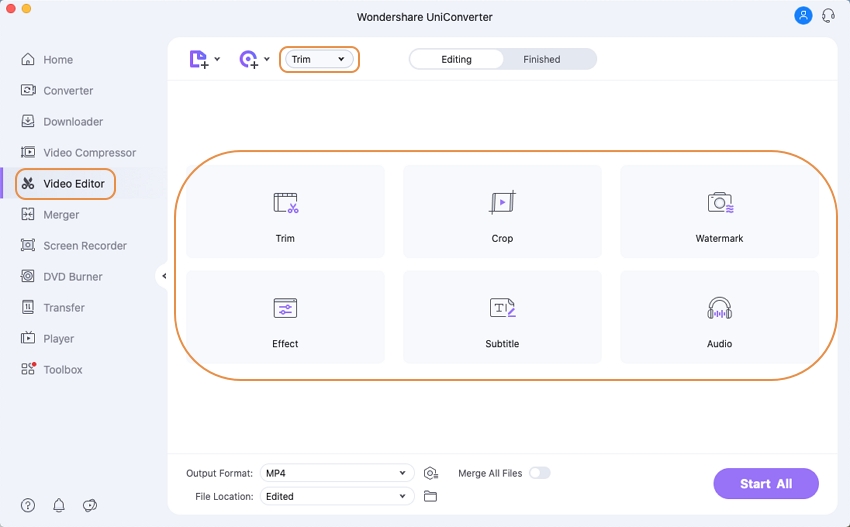The width and height of the screenshot is (850, 527).
Task: Open the Crop tool card
Action: 502,212
